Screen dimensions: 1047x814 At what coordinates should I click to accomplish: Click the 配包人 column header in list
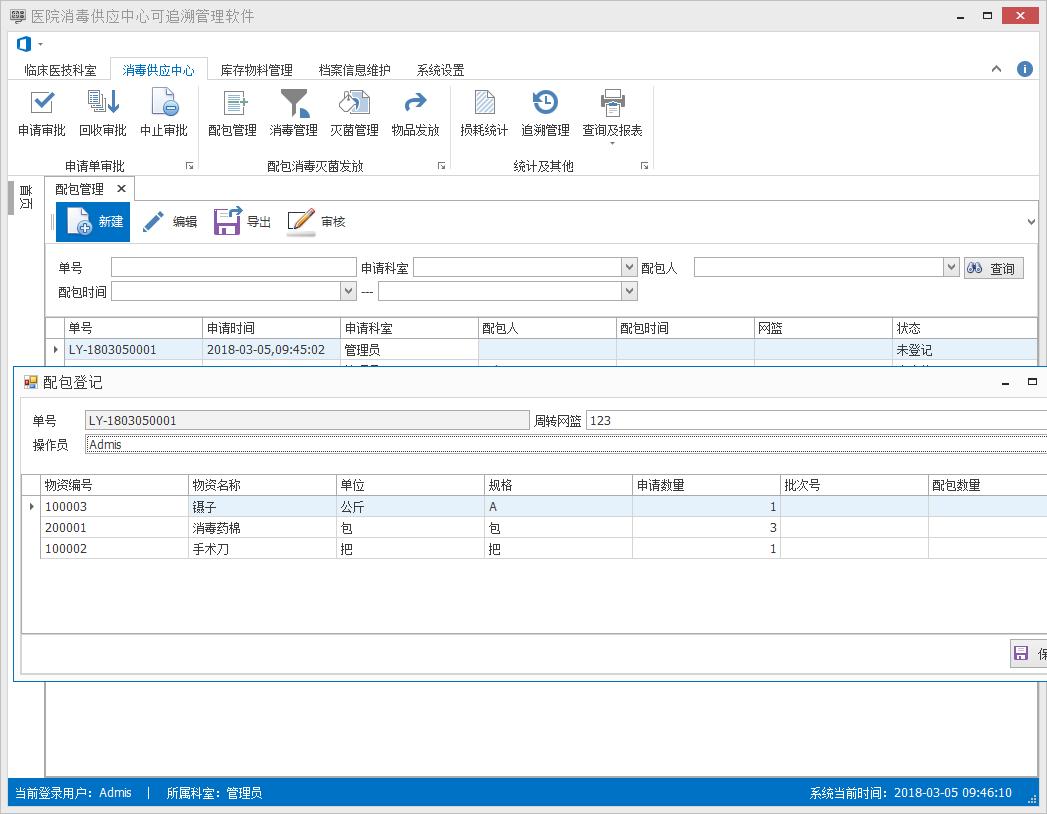click(x=548, y=328)
